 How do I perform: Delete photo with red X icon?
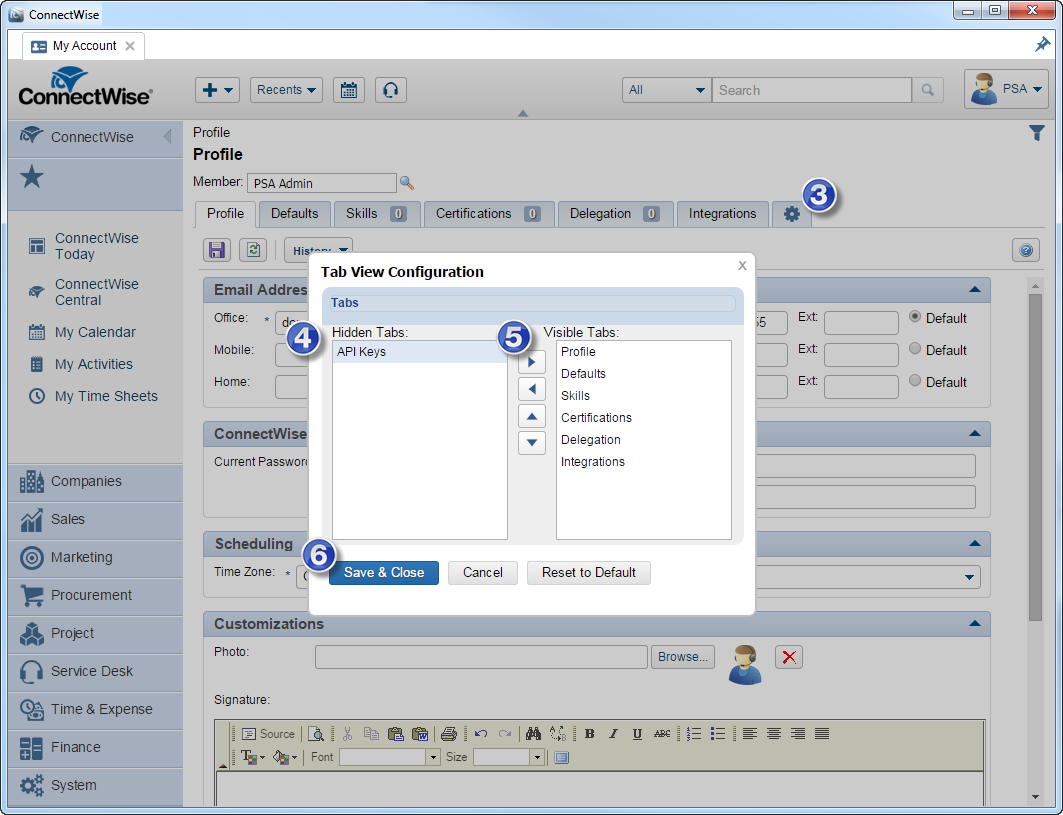pyautogui.click(x=789, y=657)
